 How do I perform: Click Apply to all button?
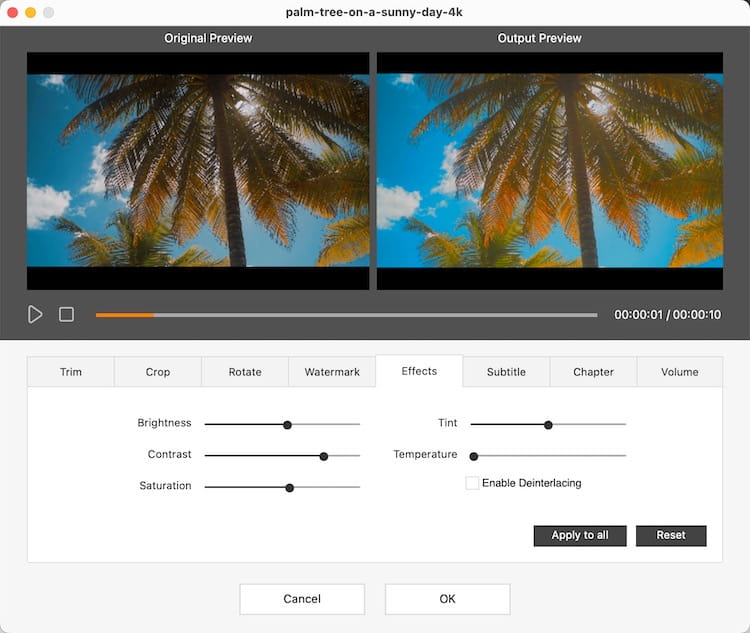(x=580, y=535)
